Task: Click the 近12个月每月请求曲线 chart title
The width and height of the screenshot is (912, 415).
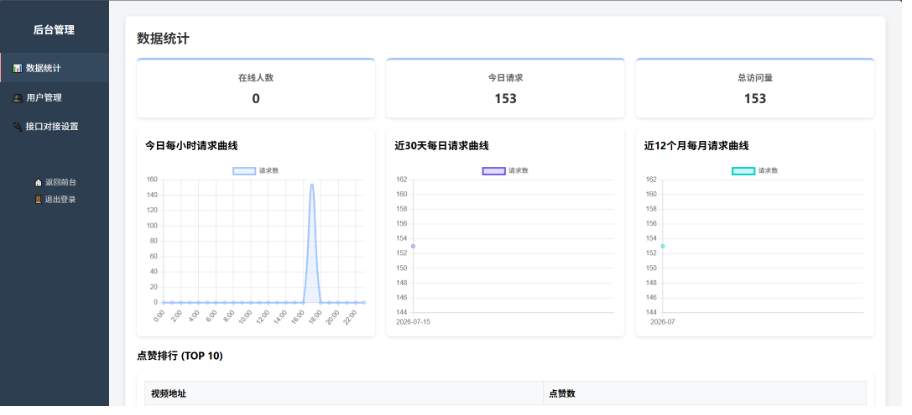Action: [x=696, y=146]
